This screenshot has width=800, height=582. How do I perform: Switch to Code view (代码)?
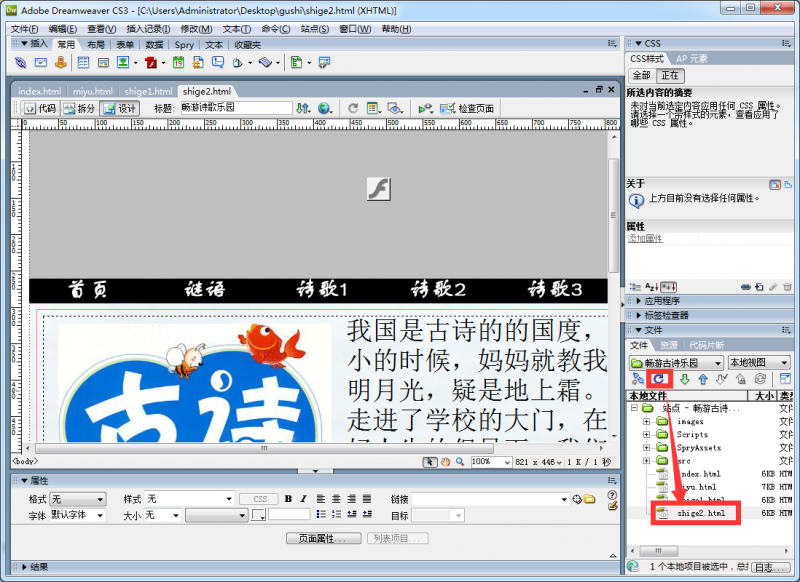(40, 108)
